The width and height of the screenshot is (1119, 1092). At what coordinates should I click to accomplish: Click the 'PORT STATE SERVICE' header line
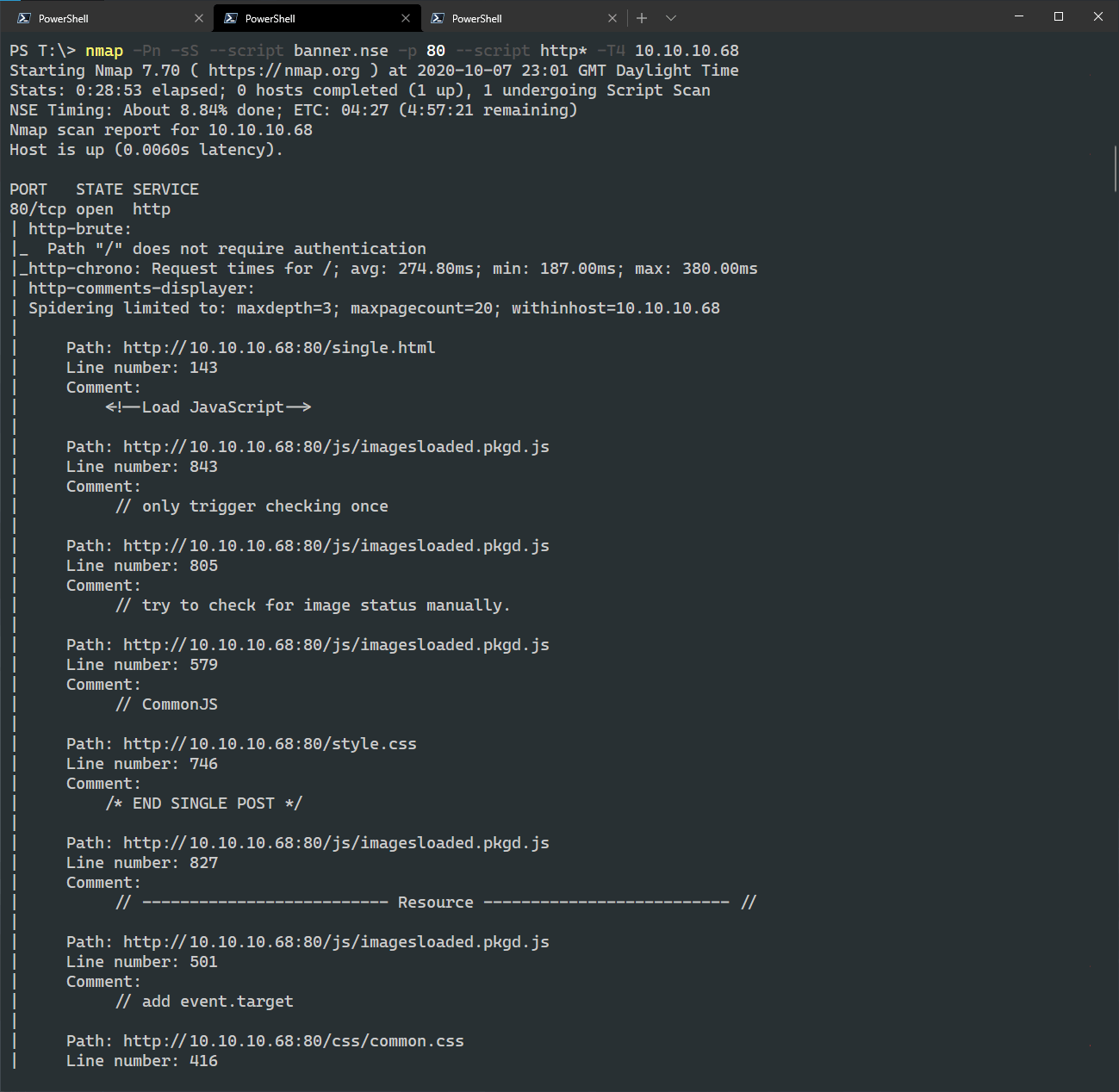pyautogui.click(x=104, y=189)
